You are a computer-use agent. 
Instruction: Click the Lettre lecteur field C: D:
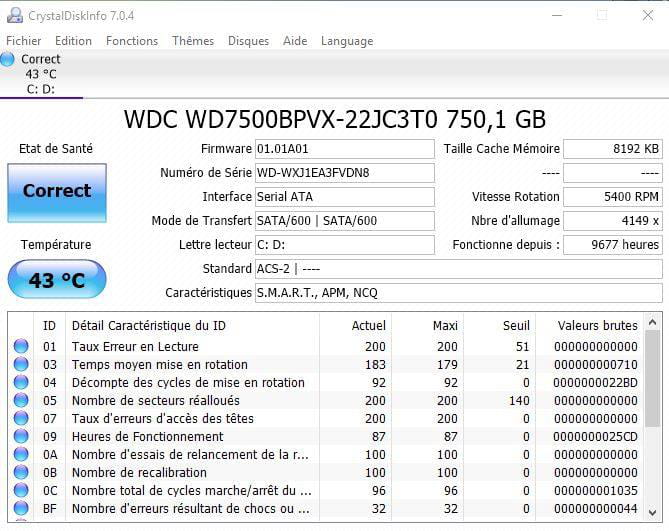click(345, 245)
